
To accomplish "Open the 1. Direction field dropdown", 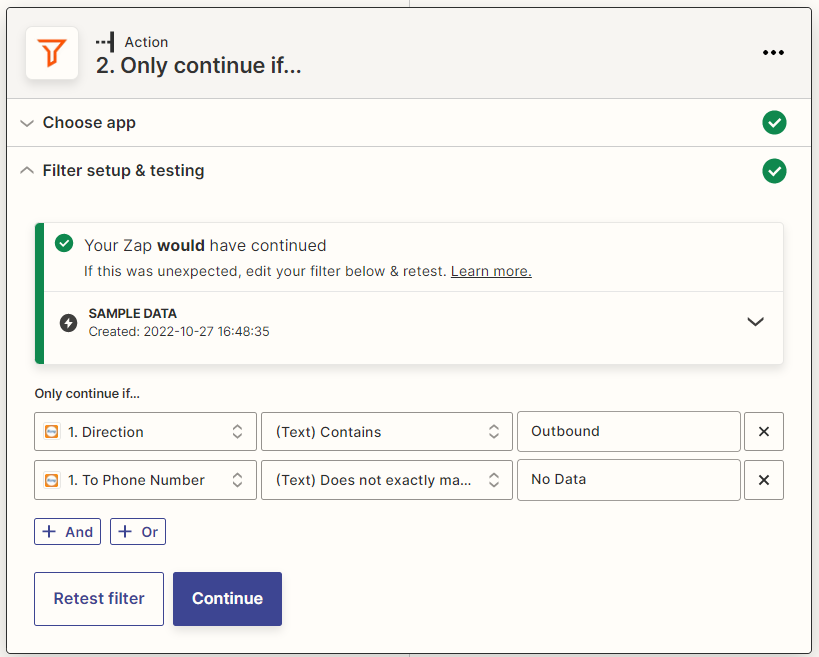I will [145, 431].
